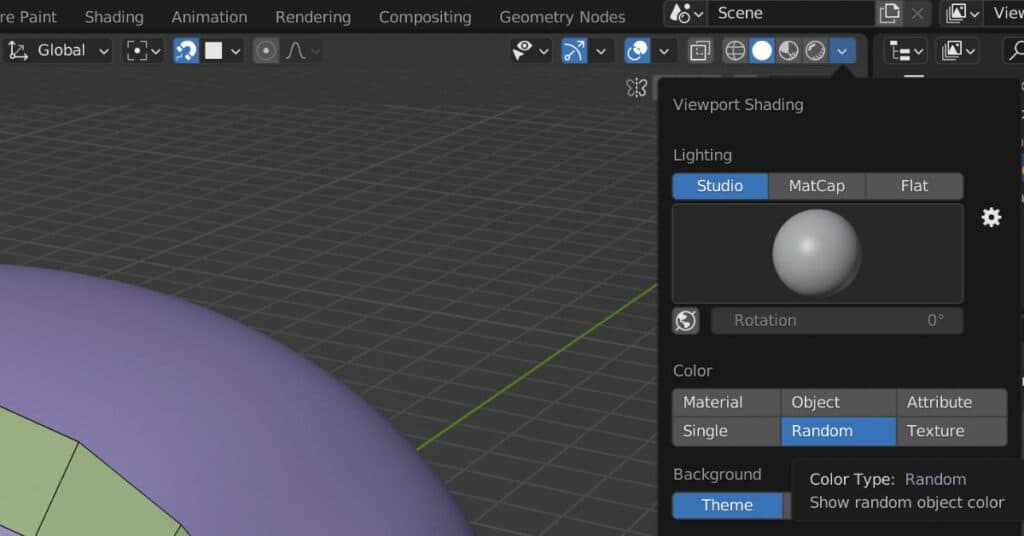
Task: Select Single color type
Action: click(x=726, y=431)
